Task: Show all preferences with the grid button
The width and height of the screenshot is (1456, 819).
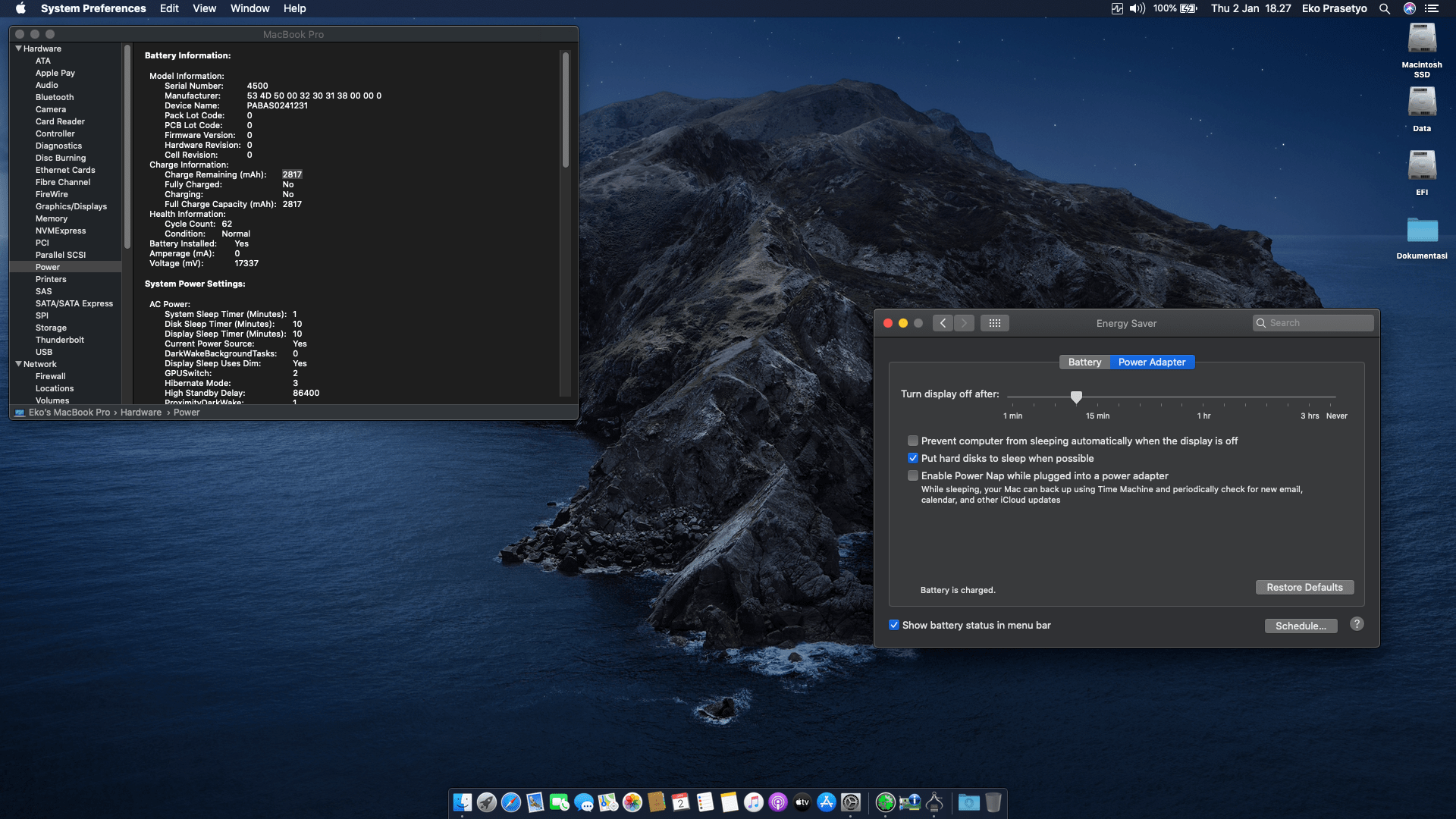Action: coord(995,323)
